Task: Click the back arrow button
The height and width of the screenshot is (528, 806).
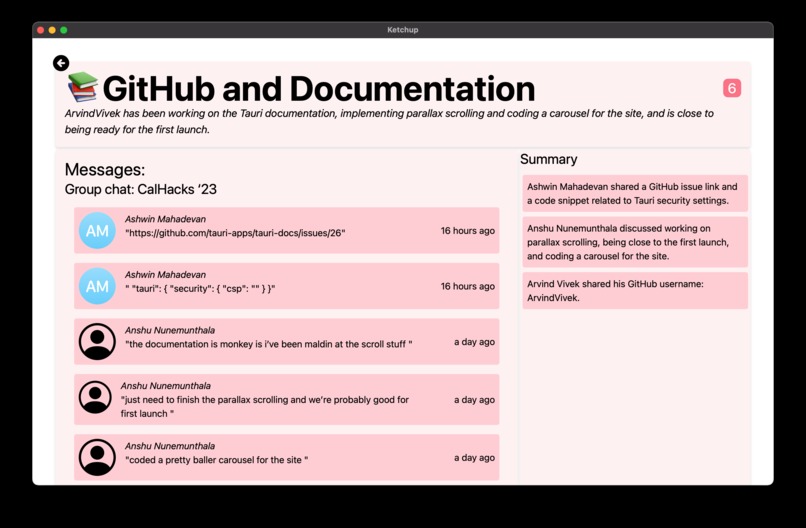Action: (61, 63)
